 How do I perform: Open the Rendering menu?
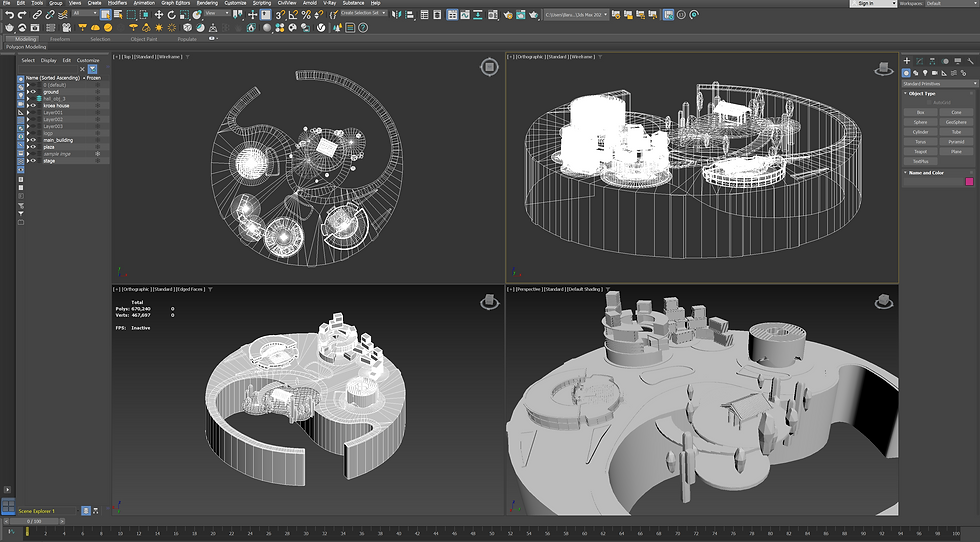coord(207,3)
